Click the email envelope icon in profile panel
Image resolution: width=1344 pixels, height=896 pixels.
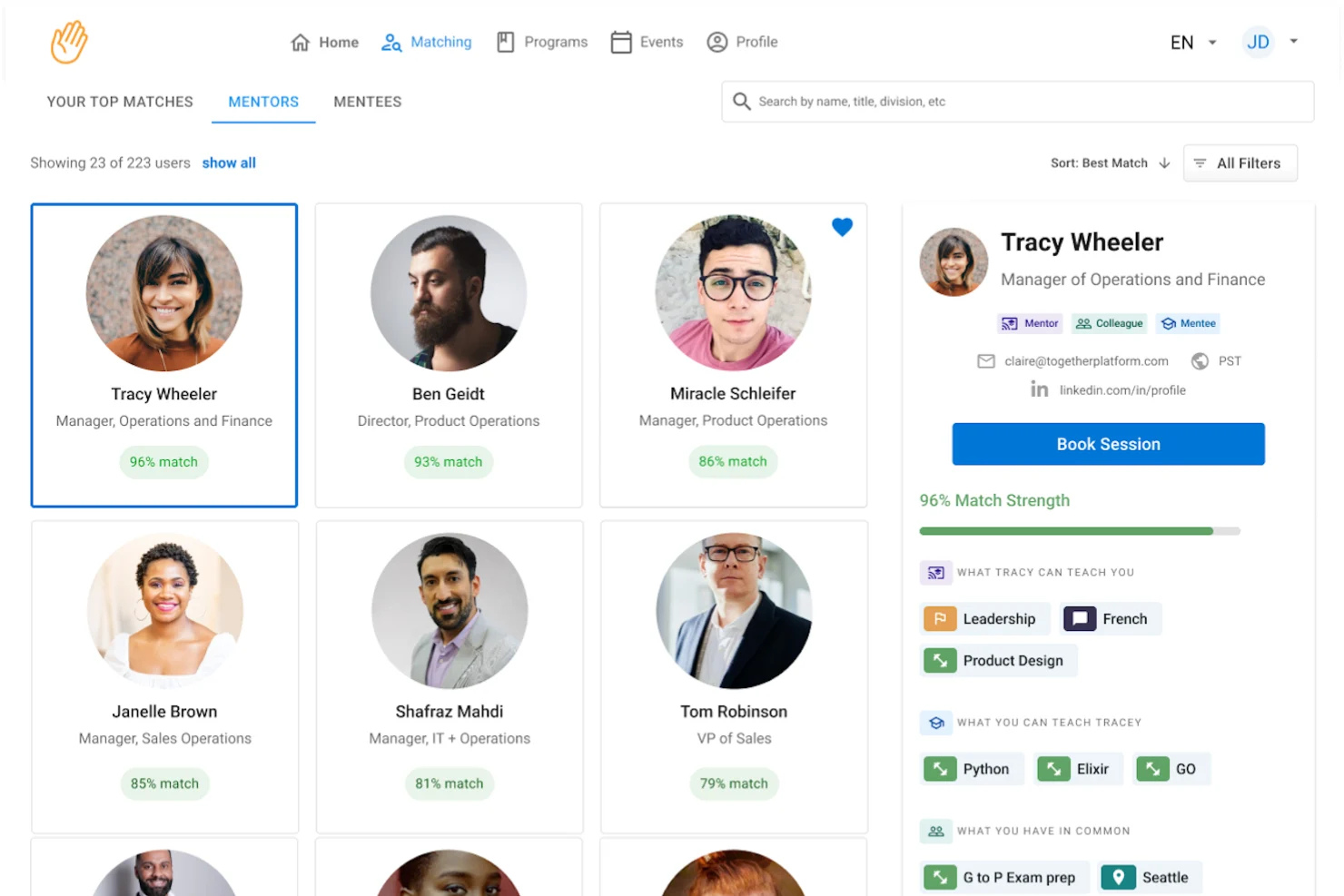coord(986,361)
